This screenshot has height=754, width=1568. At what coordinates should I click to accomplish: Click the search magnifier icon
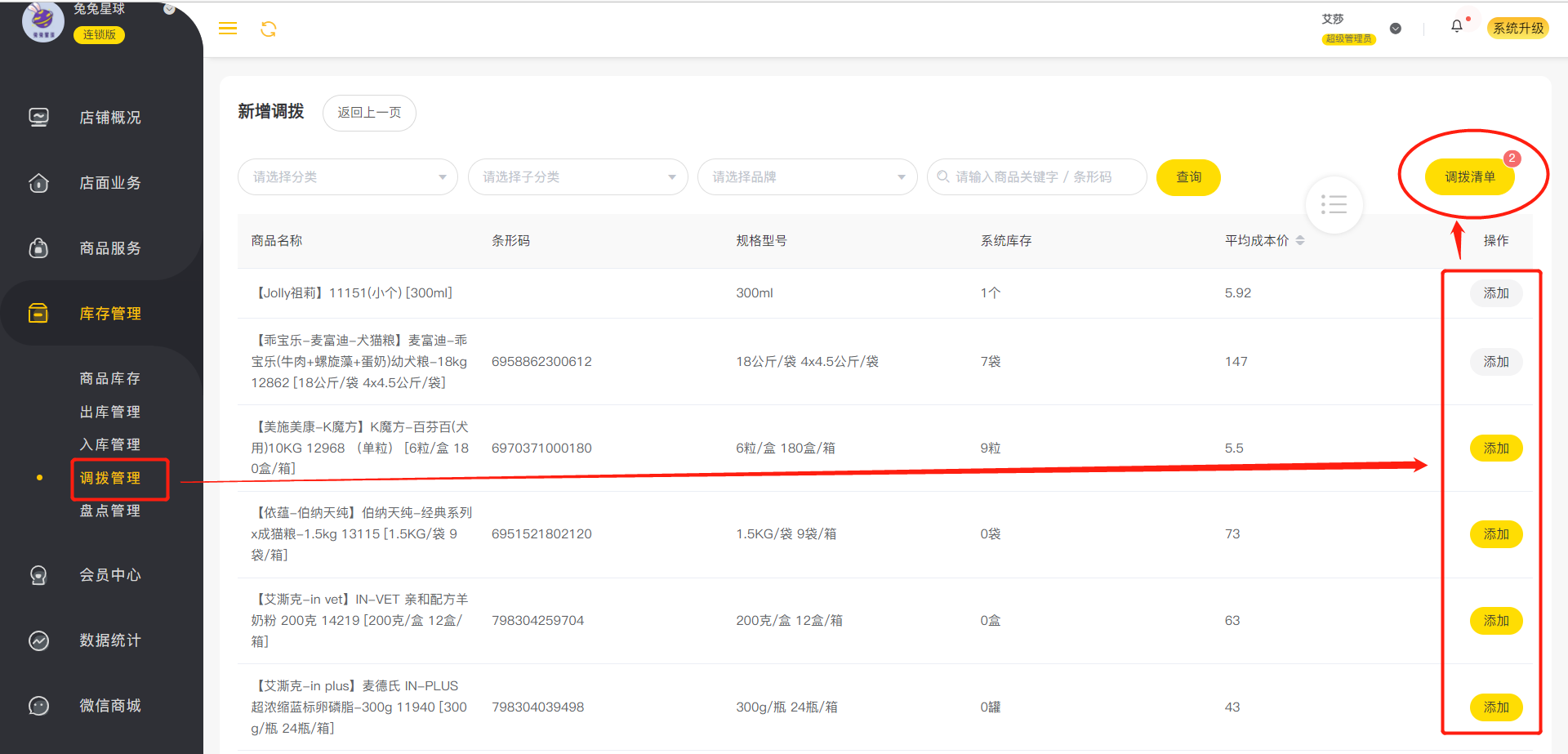pyautogui.click(x=943, y=176)
